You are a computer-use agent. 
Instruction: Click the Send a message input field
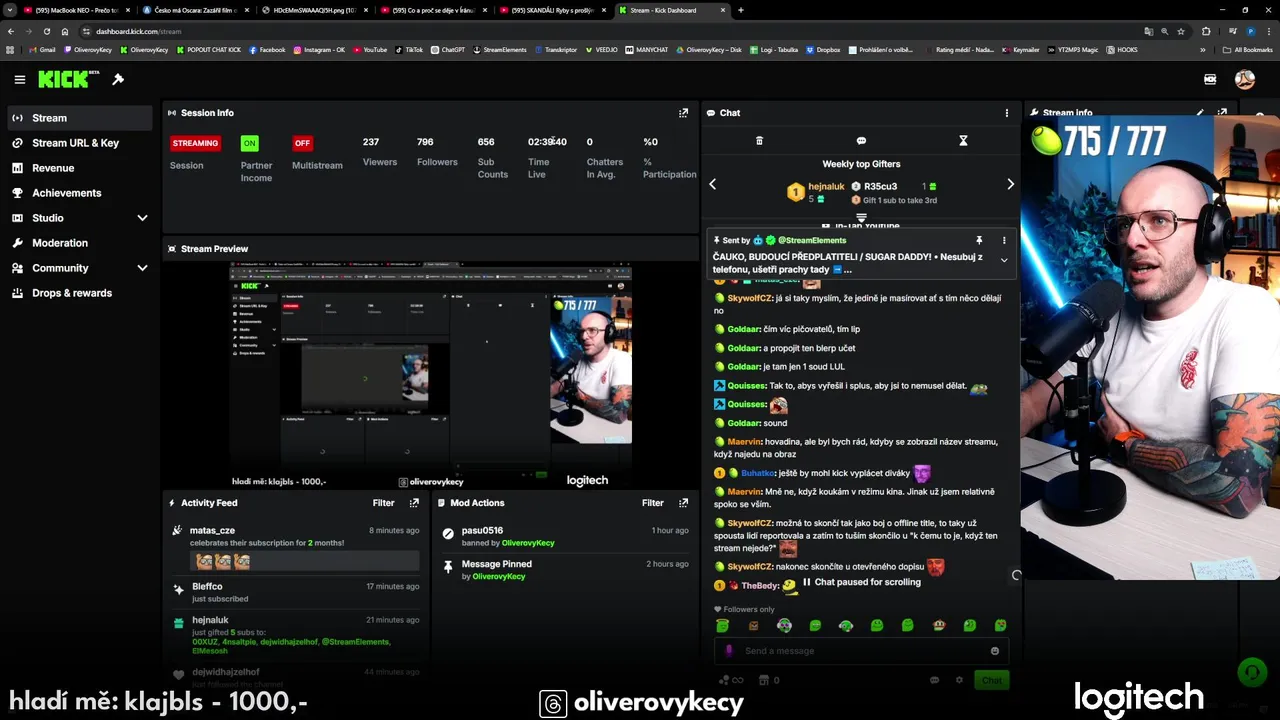(x=862, y=651)
